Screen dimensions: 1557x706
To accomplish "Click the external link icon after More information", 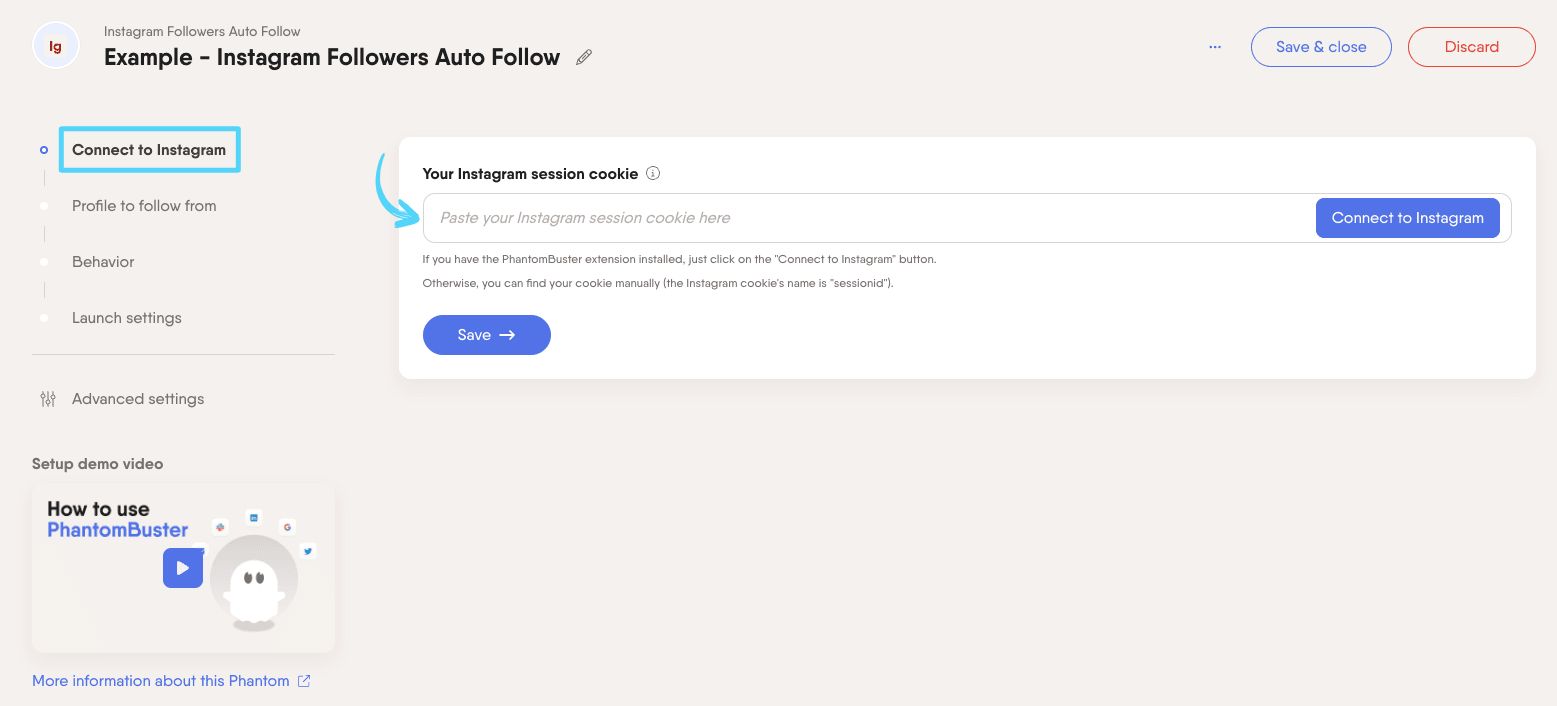I will [304, 681].
